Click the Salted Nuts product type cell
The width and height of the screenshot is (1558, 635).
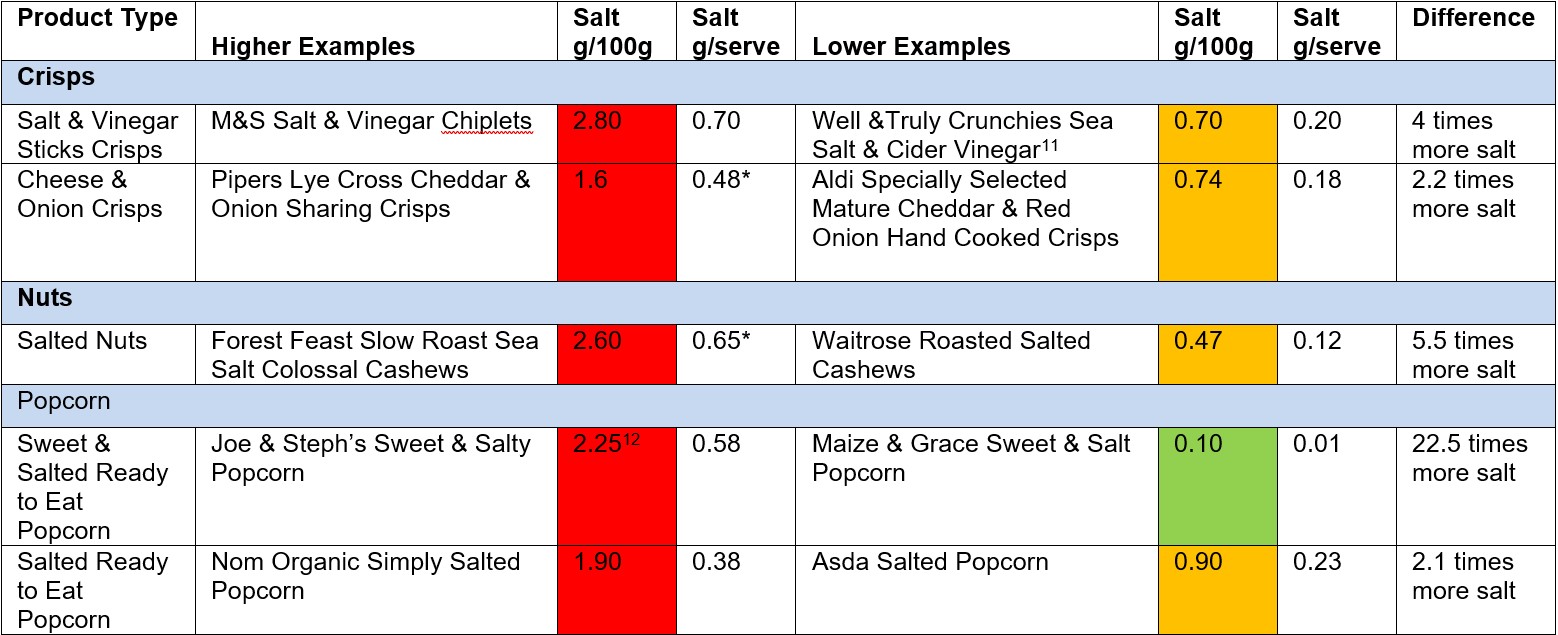coord(98,354)
